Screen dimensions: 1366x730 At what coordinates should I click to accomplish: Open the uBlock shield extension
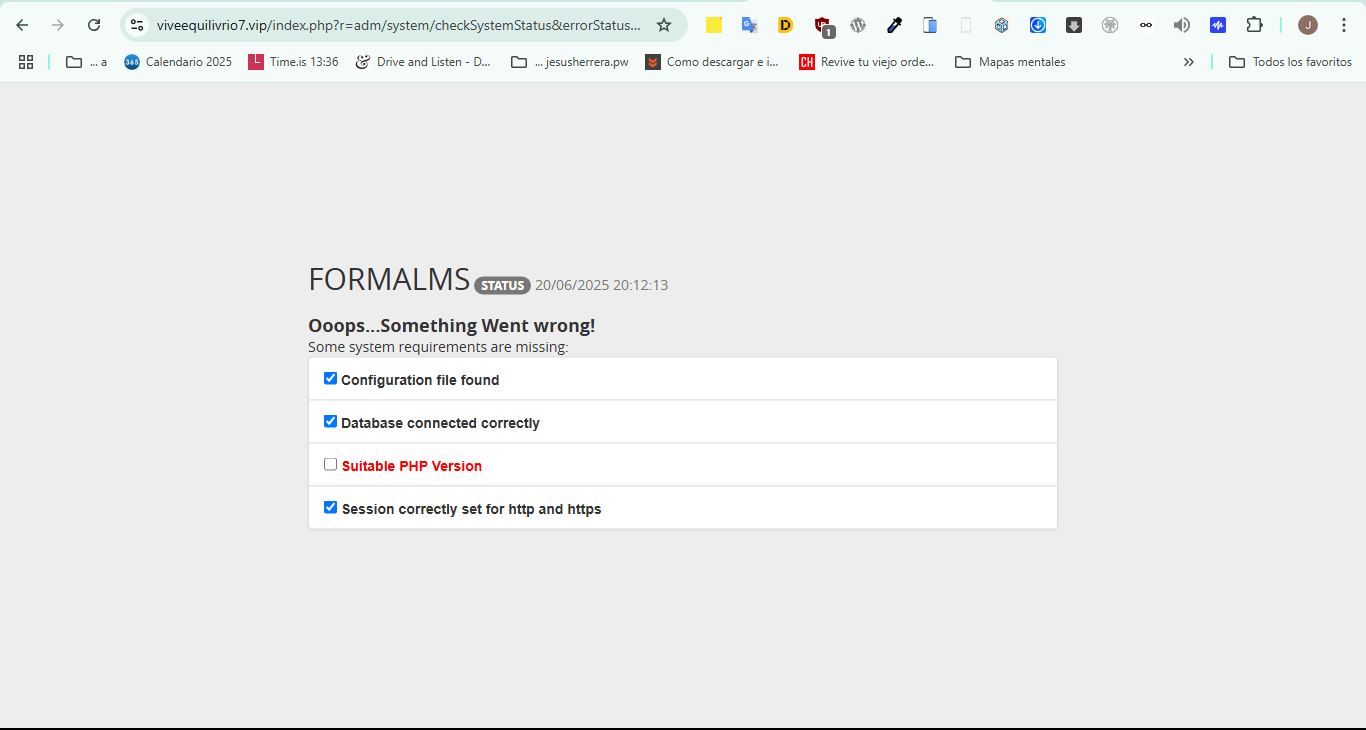pyautogui.click(x=822, y=25)
